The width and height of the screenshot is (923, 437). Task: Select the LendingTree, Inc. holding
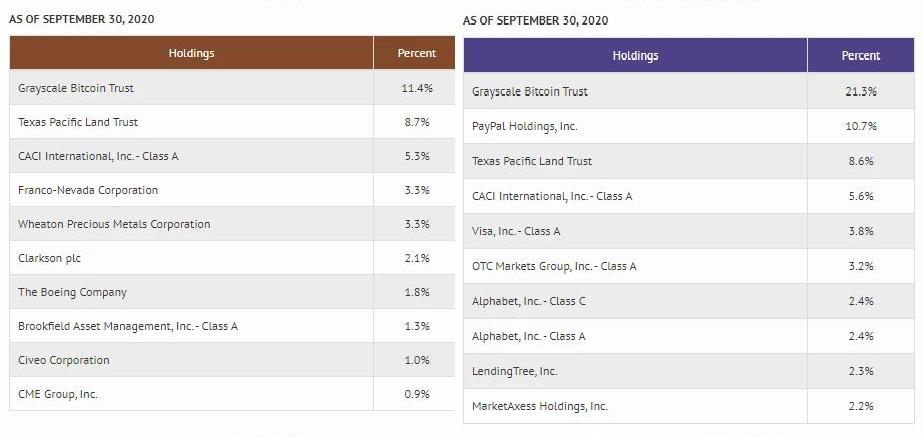click(x=515, y=371)
